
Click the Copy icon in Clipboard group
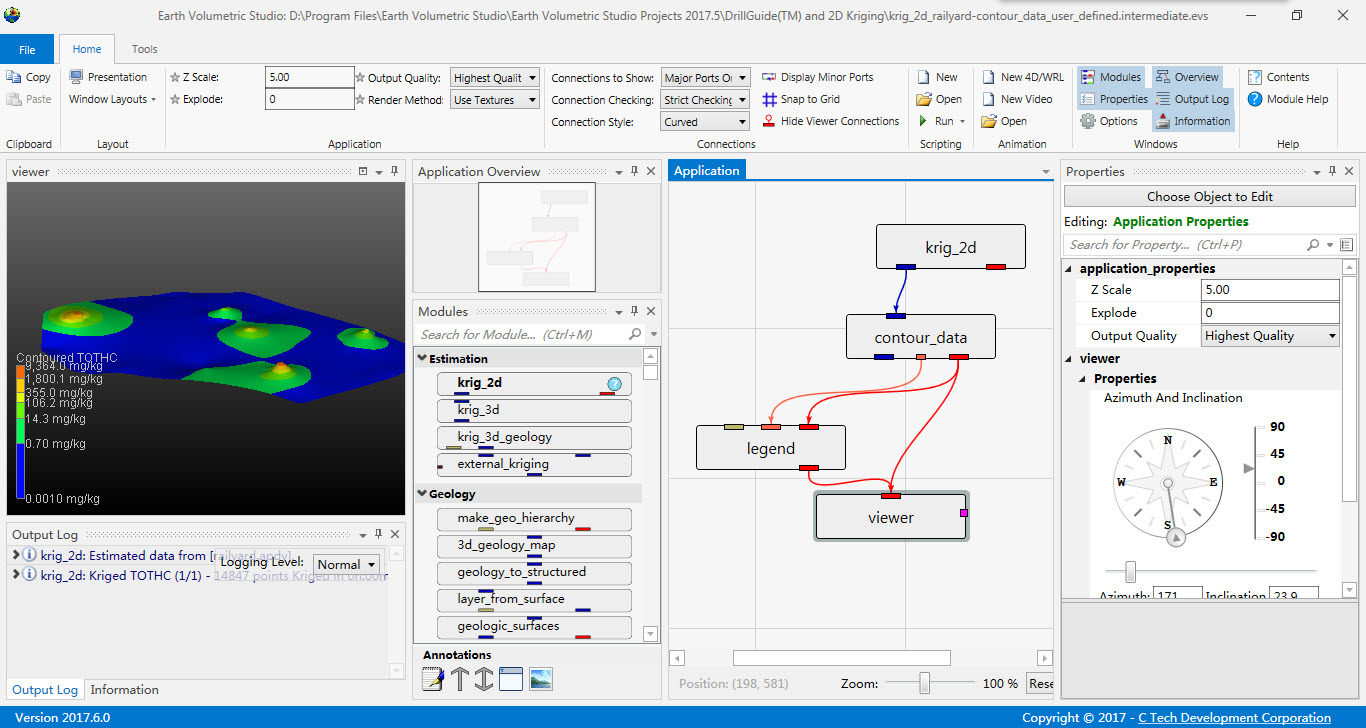(x=14, y=77)
